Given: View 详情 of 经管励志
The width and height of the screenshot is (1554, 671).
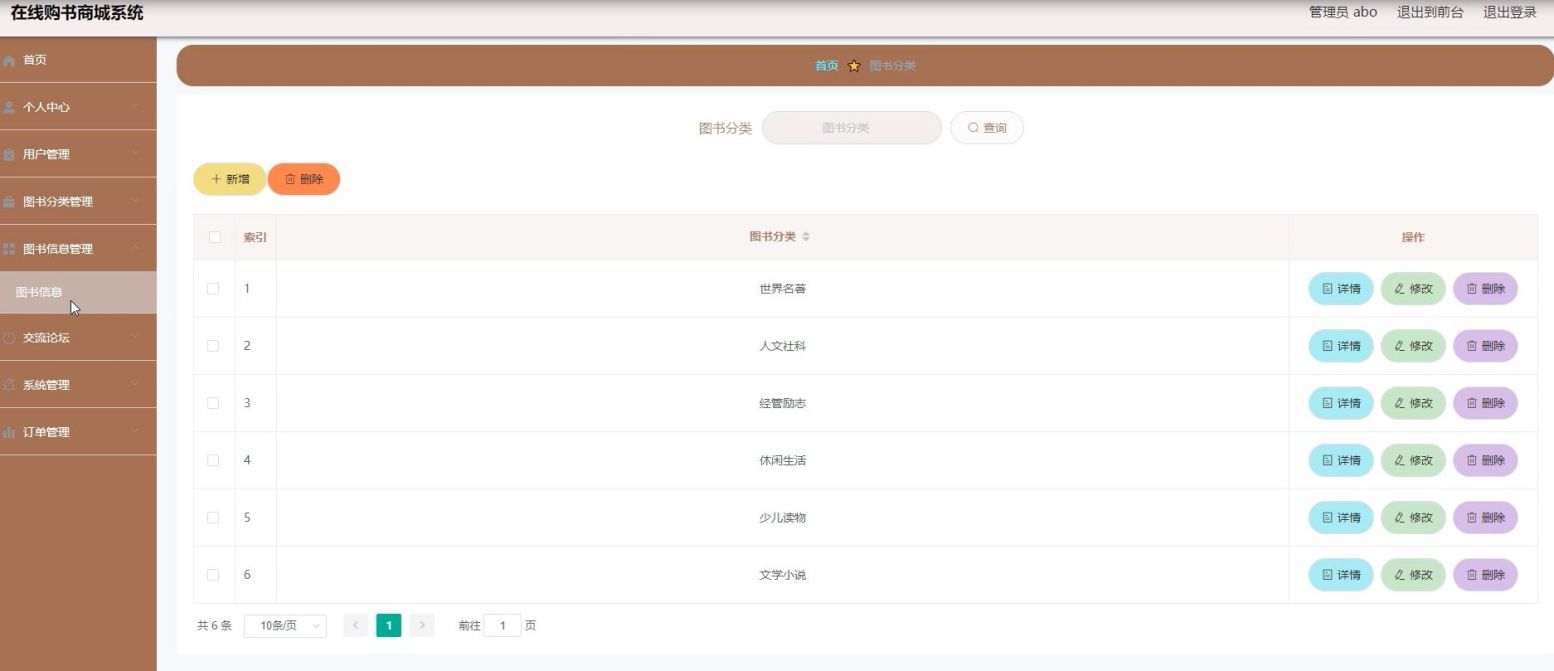Looking at the screenshot, I should pos(1341,403).
